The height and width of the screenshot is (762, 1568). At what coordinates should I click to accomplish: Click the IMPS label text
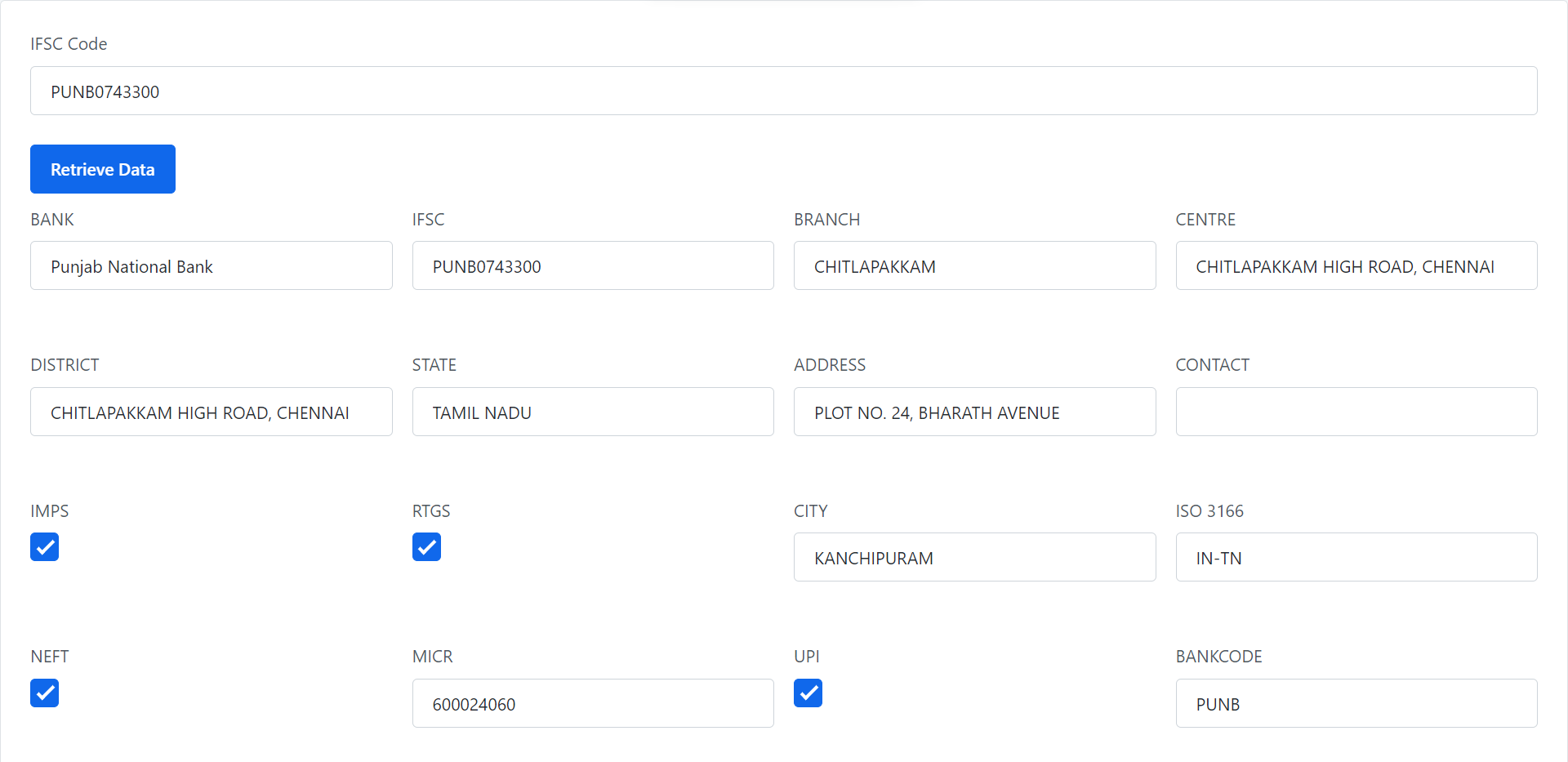coord(50,511)
